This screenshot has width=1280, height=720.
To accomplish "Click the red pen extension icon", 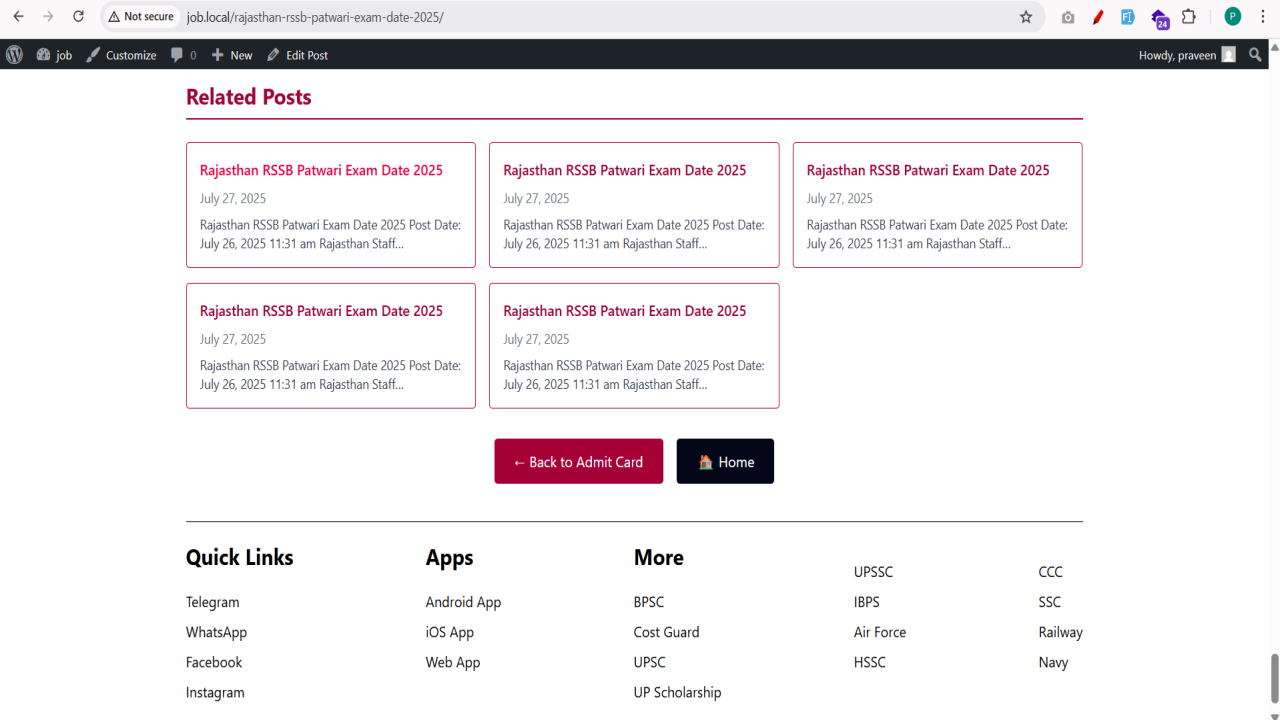I will [1098, 17].
